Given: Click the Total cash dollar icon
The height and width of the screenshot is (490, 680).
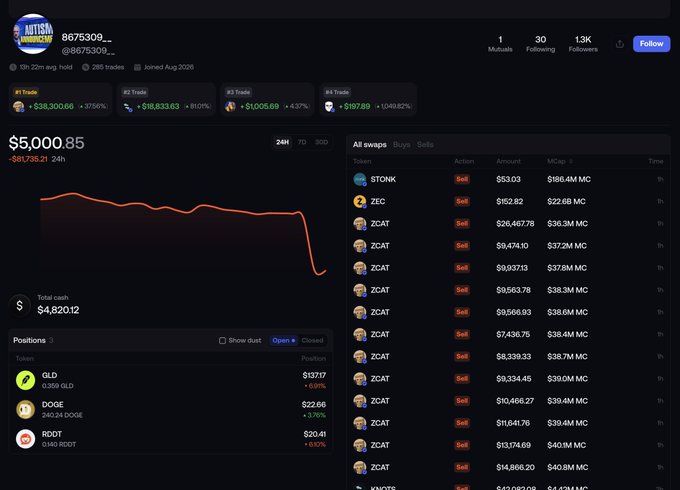Looking at the screenshot, I should pos(20,305).
